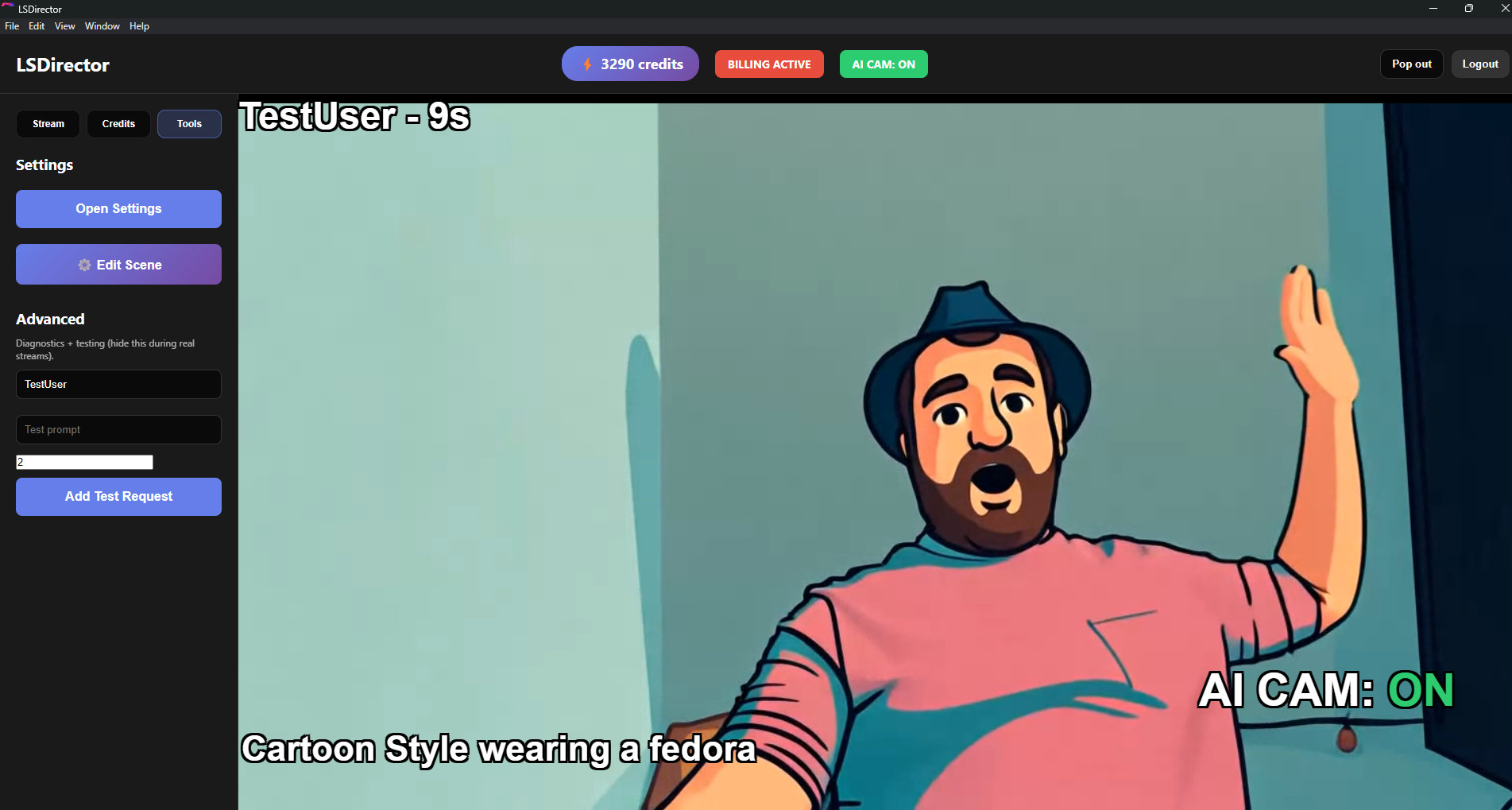Switch to the Credits tab

118,124
